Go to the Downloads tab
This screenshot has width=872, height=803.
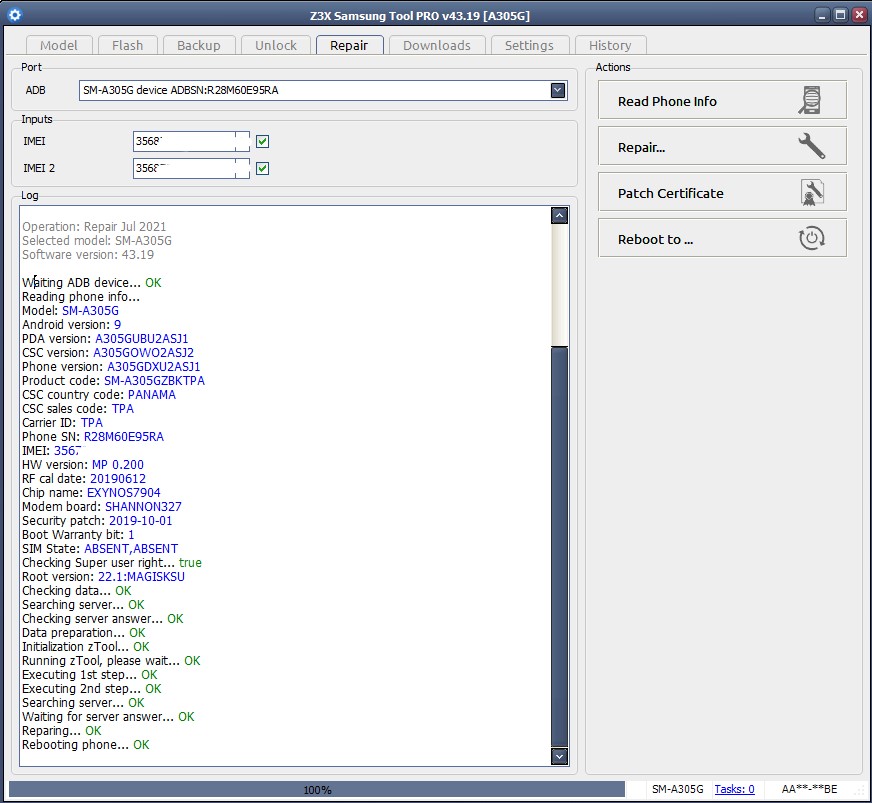tap(437, 45)
